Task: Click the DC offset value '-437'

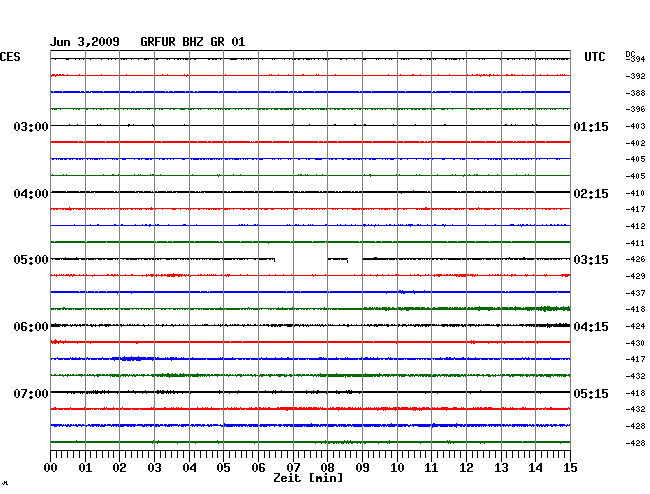Action: tap(635, 293)
